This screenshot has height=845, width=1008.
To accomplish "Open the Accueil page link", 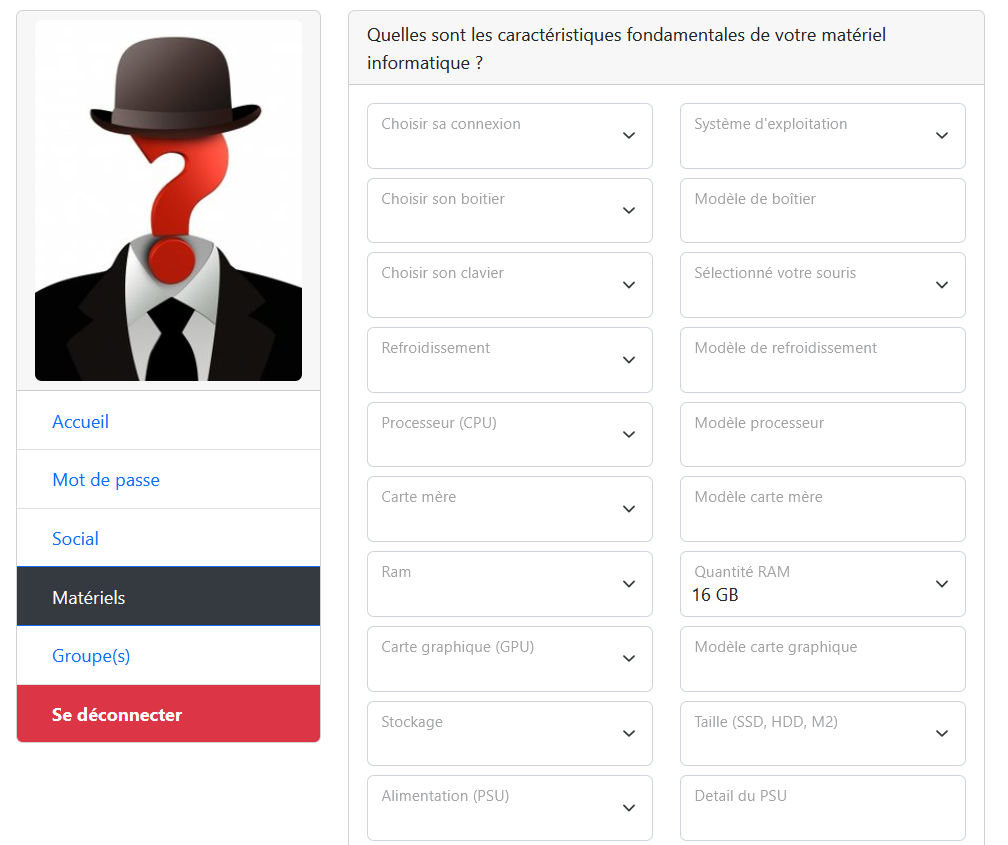I will click(x=80, y=422).
